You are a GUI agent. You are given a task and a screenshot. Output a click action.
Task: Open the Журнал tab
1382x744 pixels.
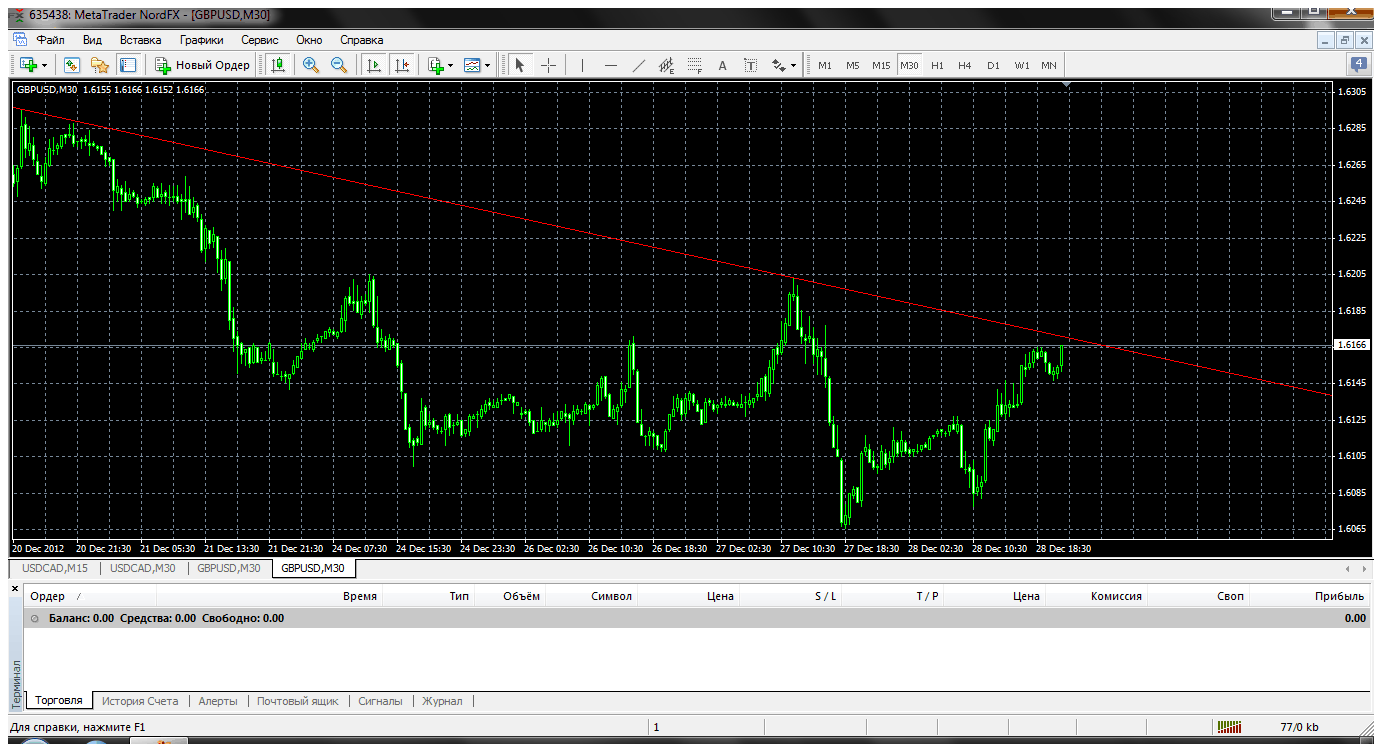pos(442,701)
